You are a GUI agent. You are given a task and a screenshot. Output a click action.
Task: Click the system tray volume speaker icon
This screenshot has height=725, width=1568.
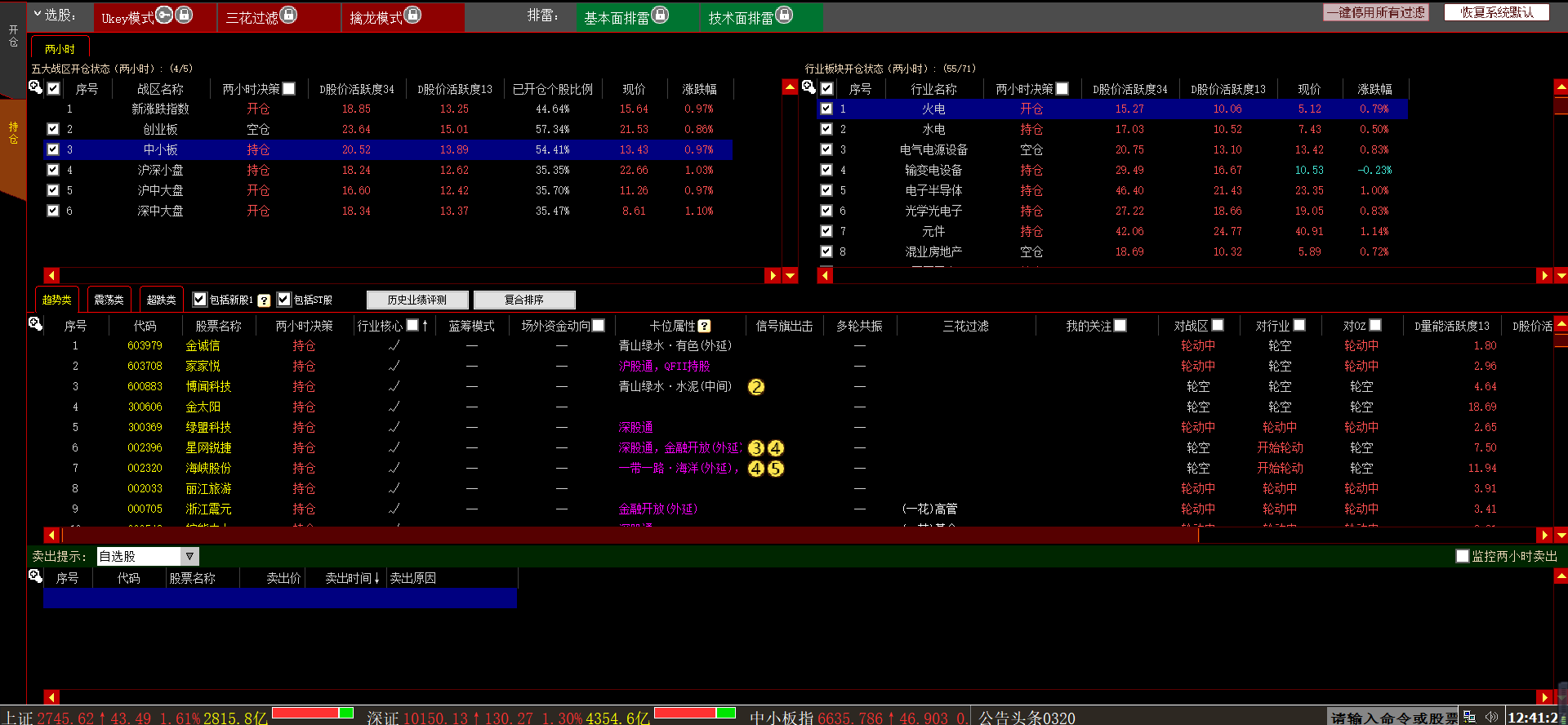point(1491,717)
